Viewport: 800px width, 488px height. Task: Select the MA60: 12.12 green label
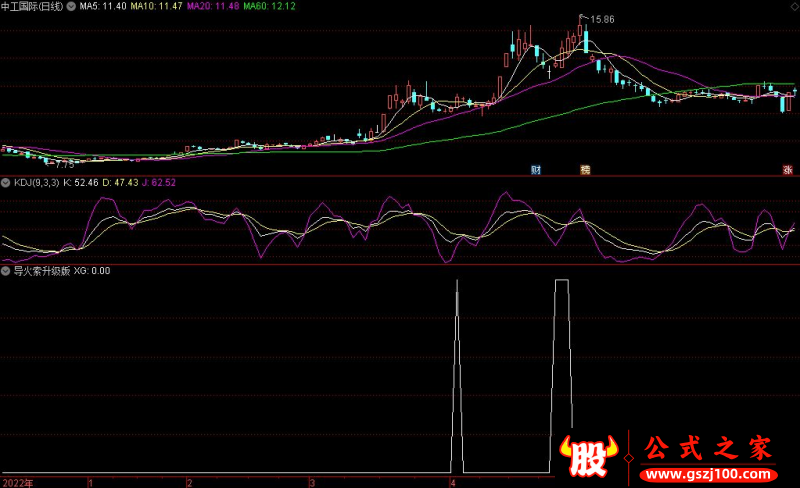[x=272, y=6]
